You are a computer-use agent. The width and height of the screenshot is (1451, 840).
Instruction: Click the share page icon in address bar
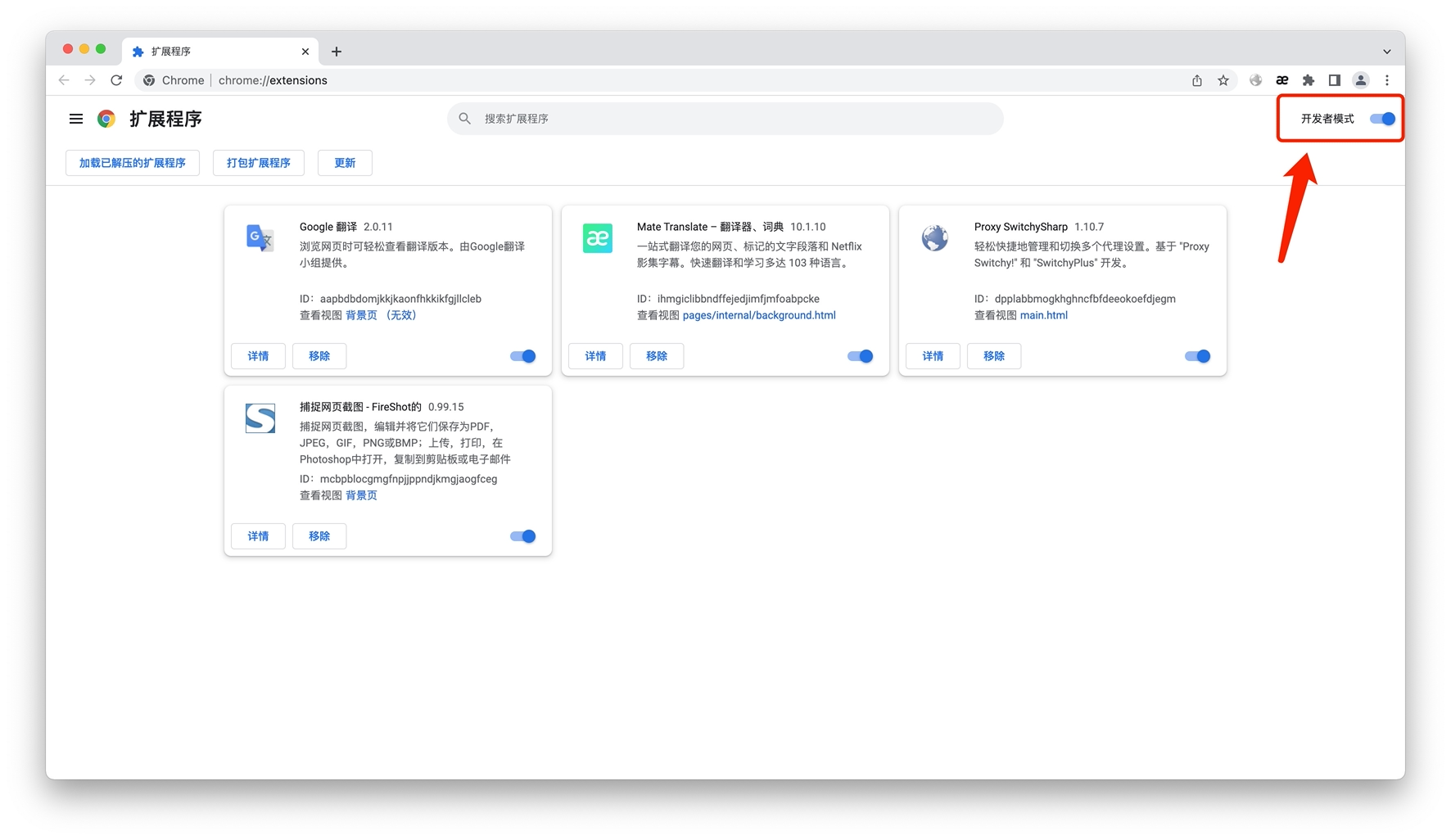(x=1197, y=80)
